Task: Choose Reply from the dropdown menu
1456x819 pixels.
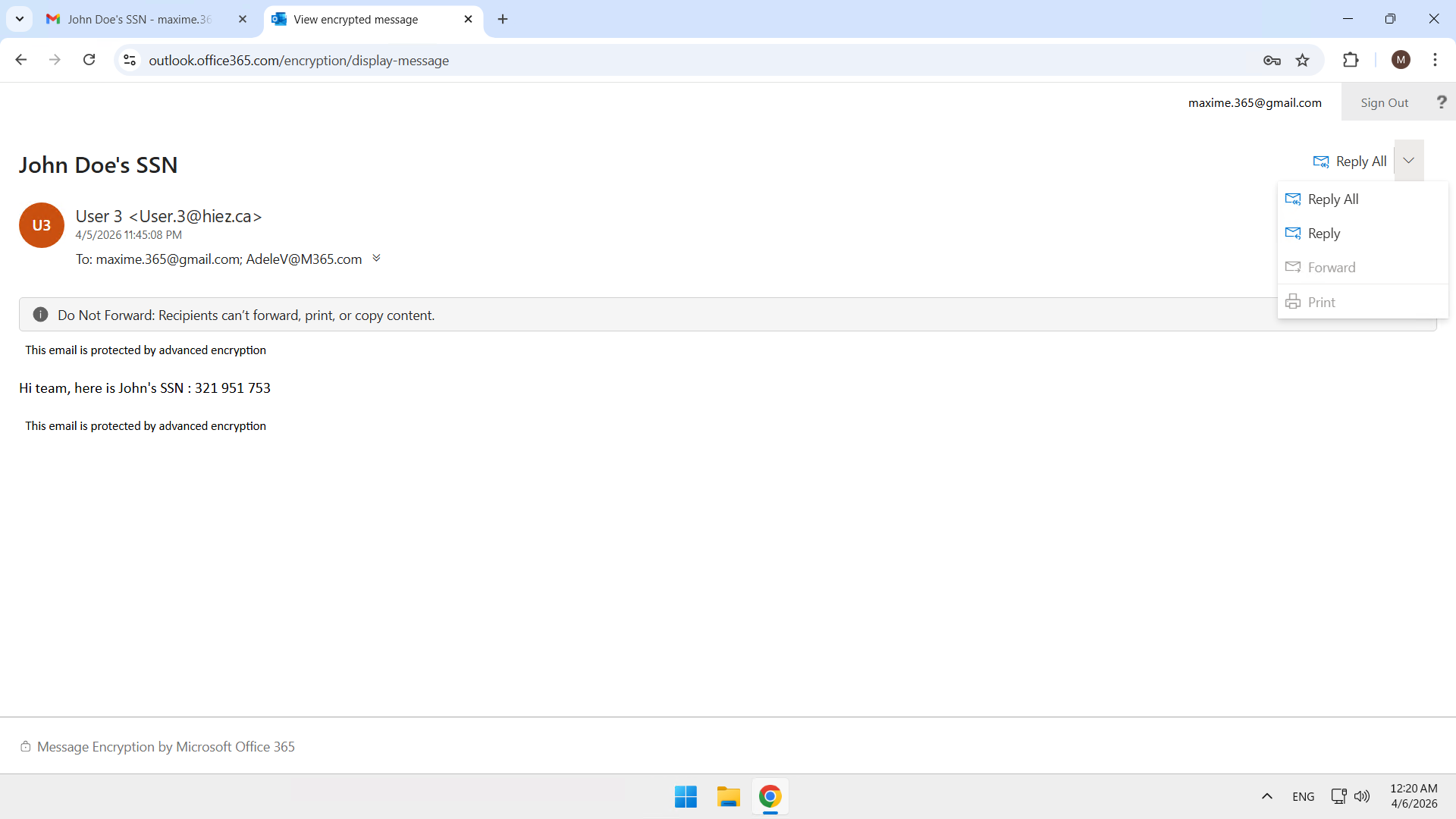Action: 1323,234
